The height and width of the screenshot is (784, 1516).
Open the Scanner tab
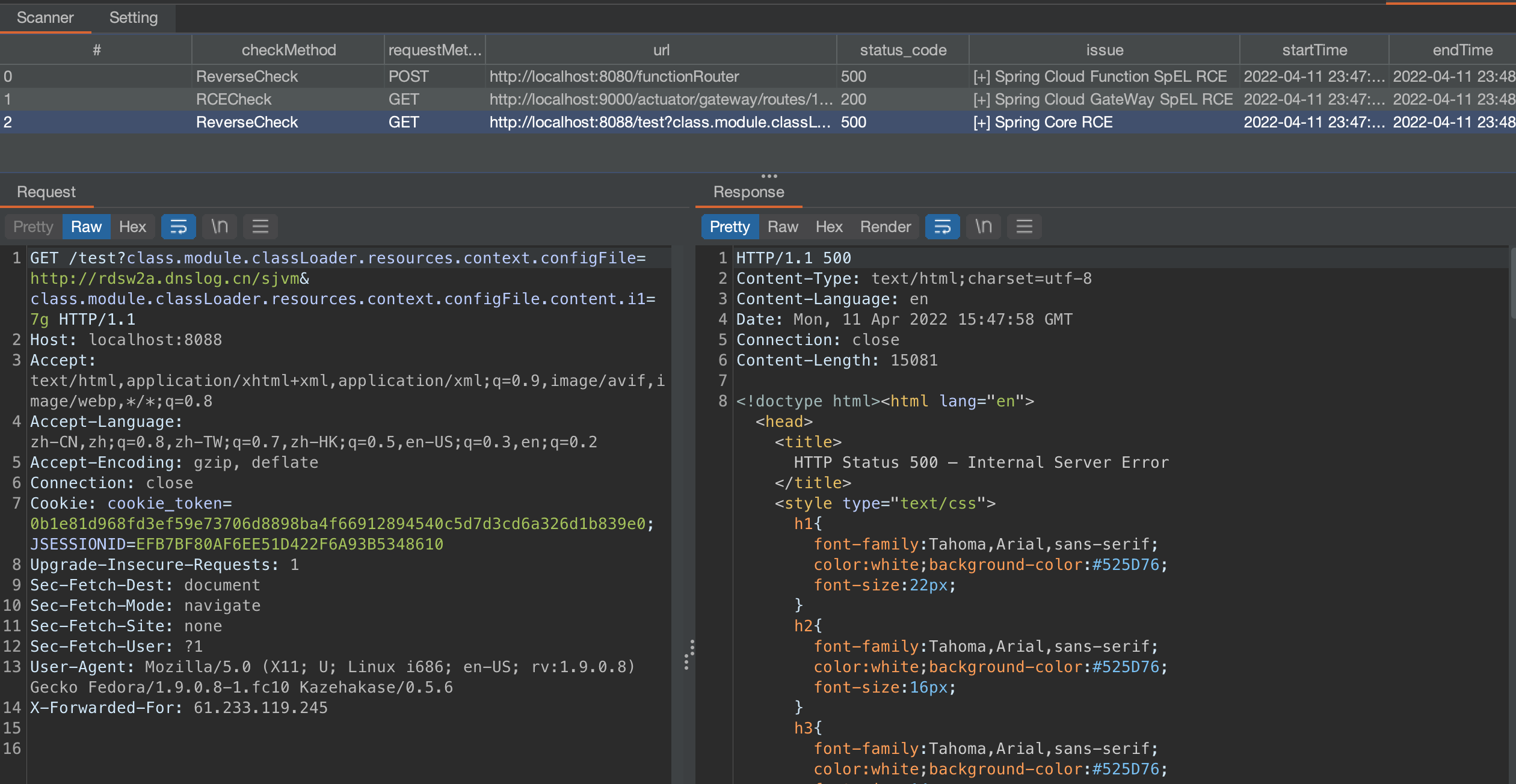[x=45, y=18]
